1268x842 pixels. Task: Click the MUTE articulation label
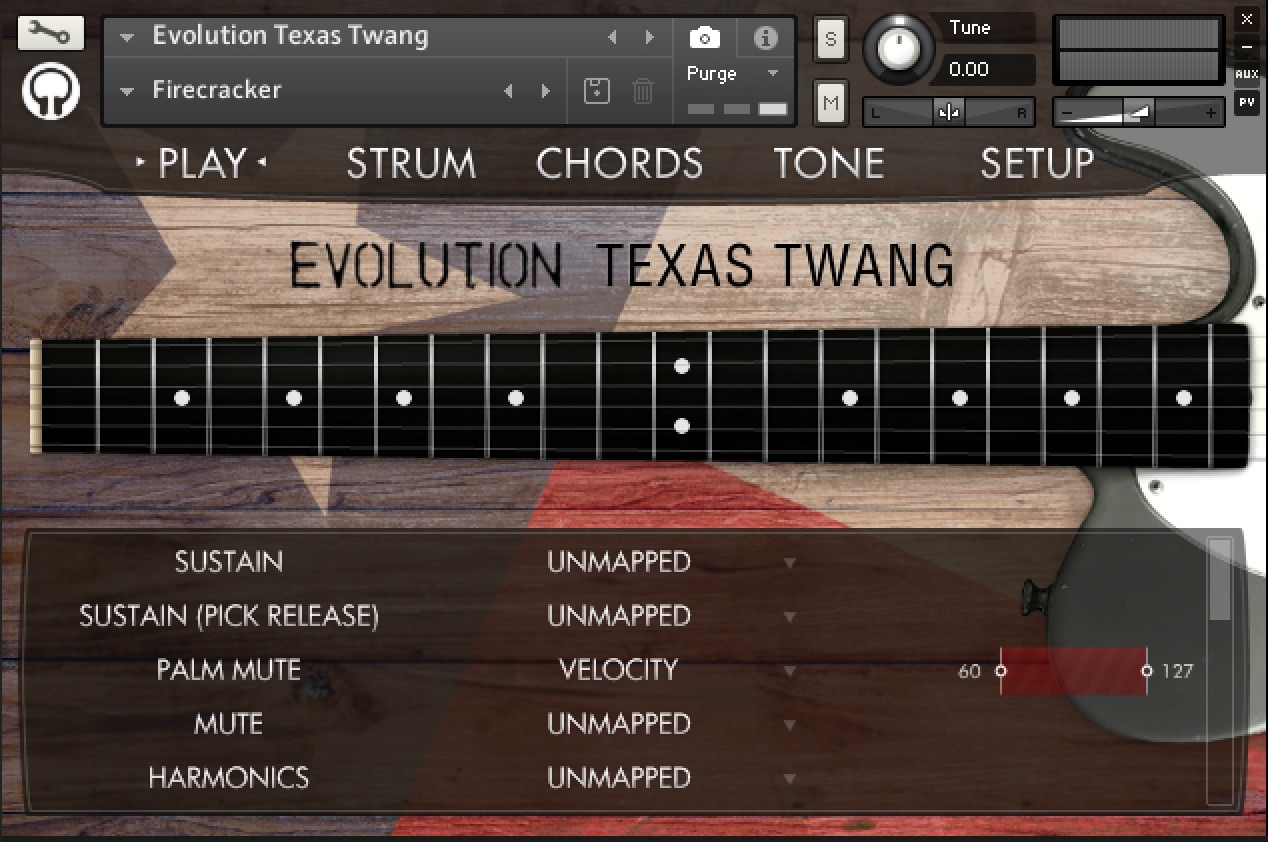pos(229,724)
